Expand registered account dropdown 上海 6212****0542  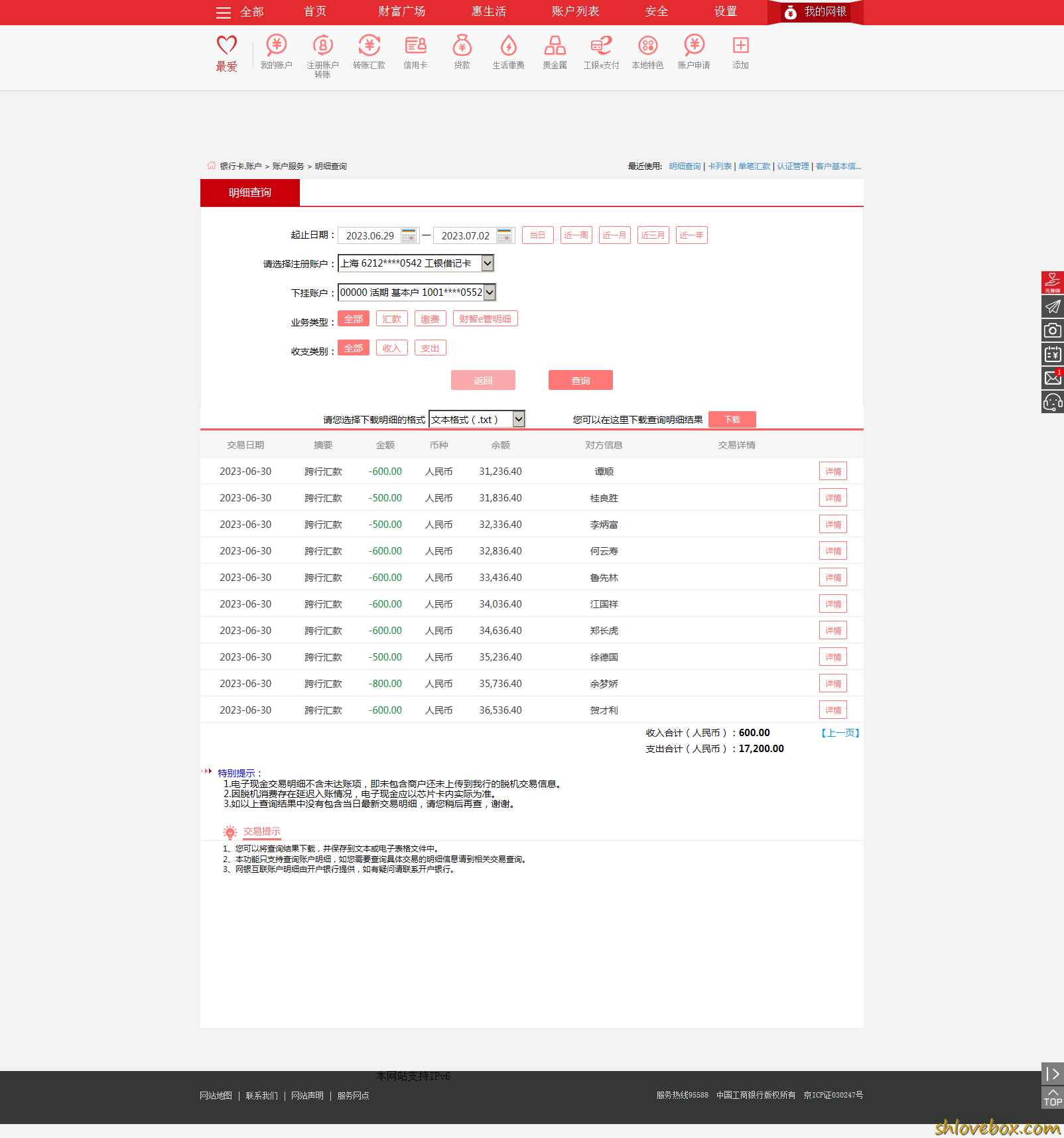[416, 263]
